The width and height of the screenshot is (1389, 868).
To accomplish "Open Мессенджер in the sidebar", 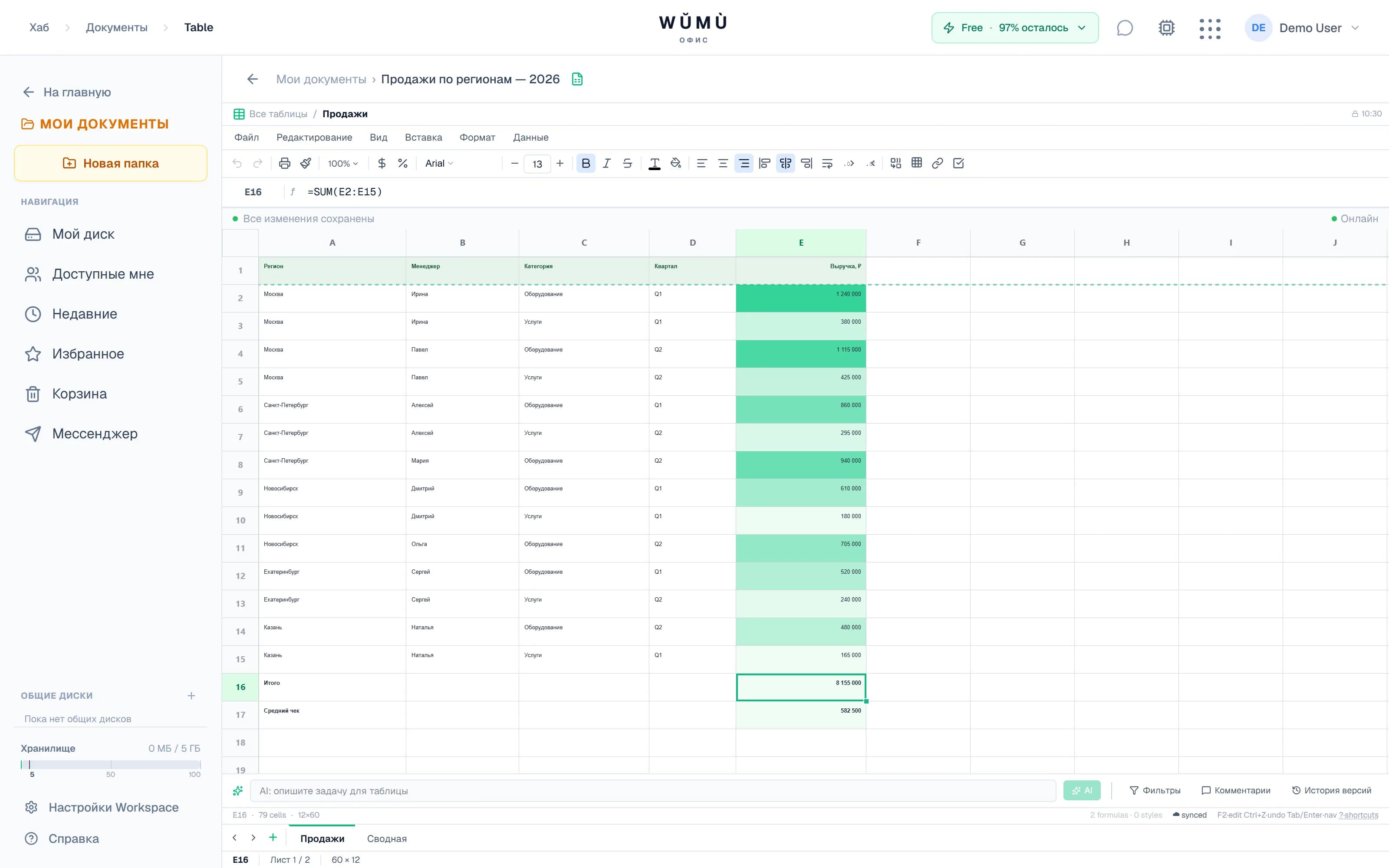I will click(111, 434).
